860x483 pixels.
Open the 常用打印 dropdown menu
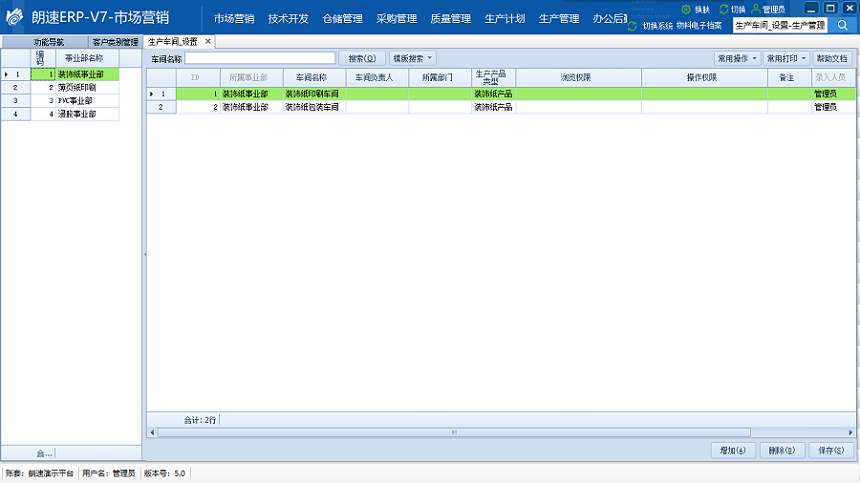(x=786, y=59)
